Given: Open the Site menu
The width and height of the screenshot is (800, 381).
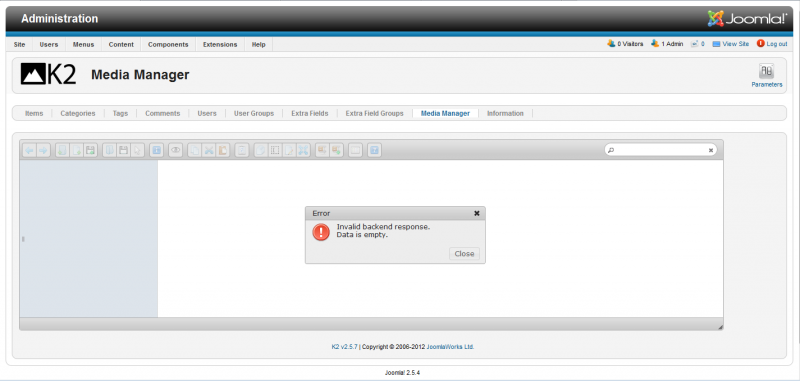Looking at the screenshot, I should coord(19,44).
